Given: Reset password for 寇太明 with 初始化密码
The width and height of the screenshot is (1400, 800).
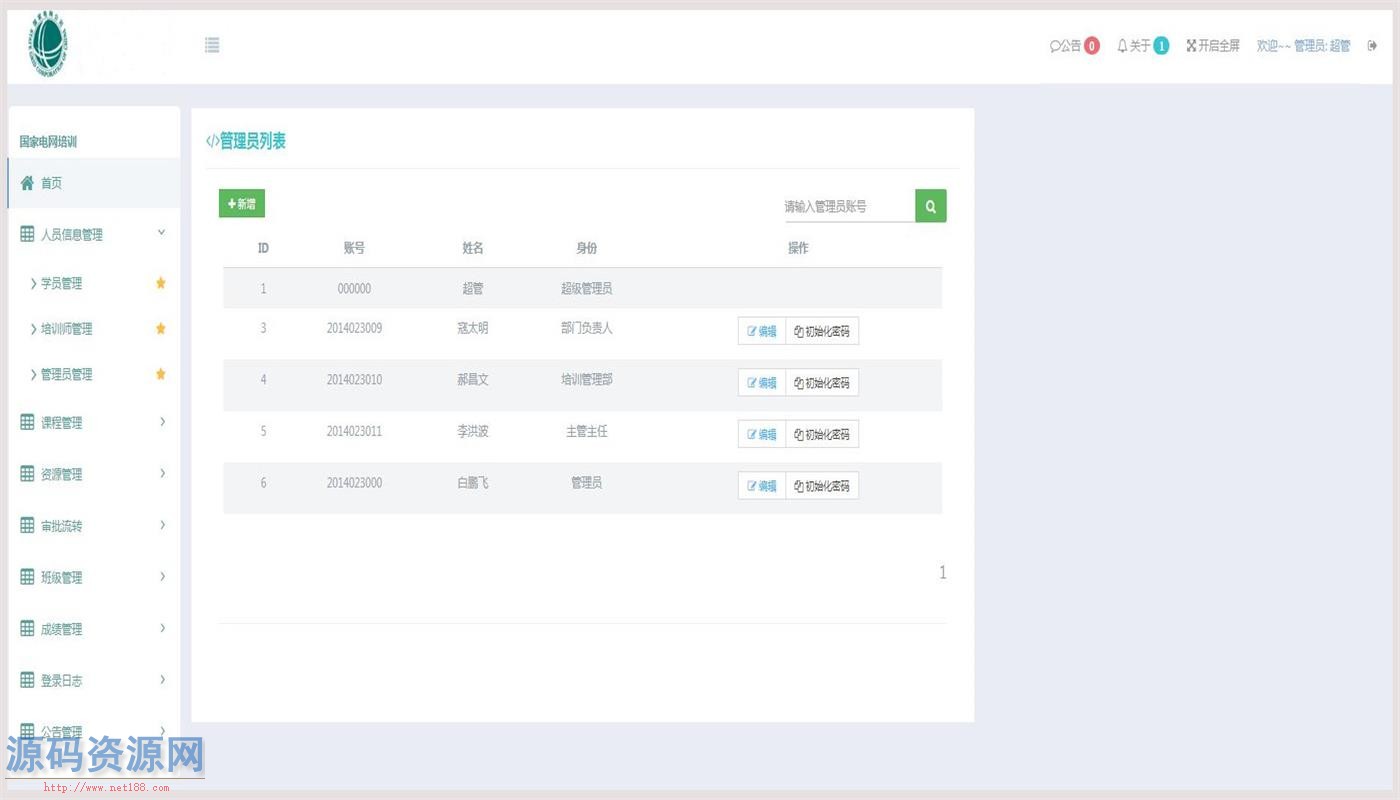Looking at the screenshot, I should (x=822, y=331).
